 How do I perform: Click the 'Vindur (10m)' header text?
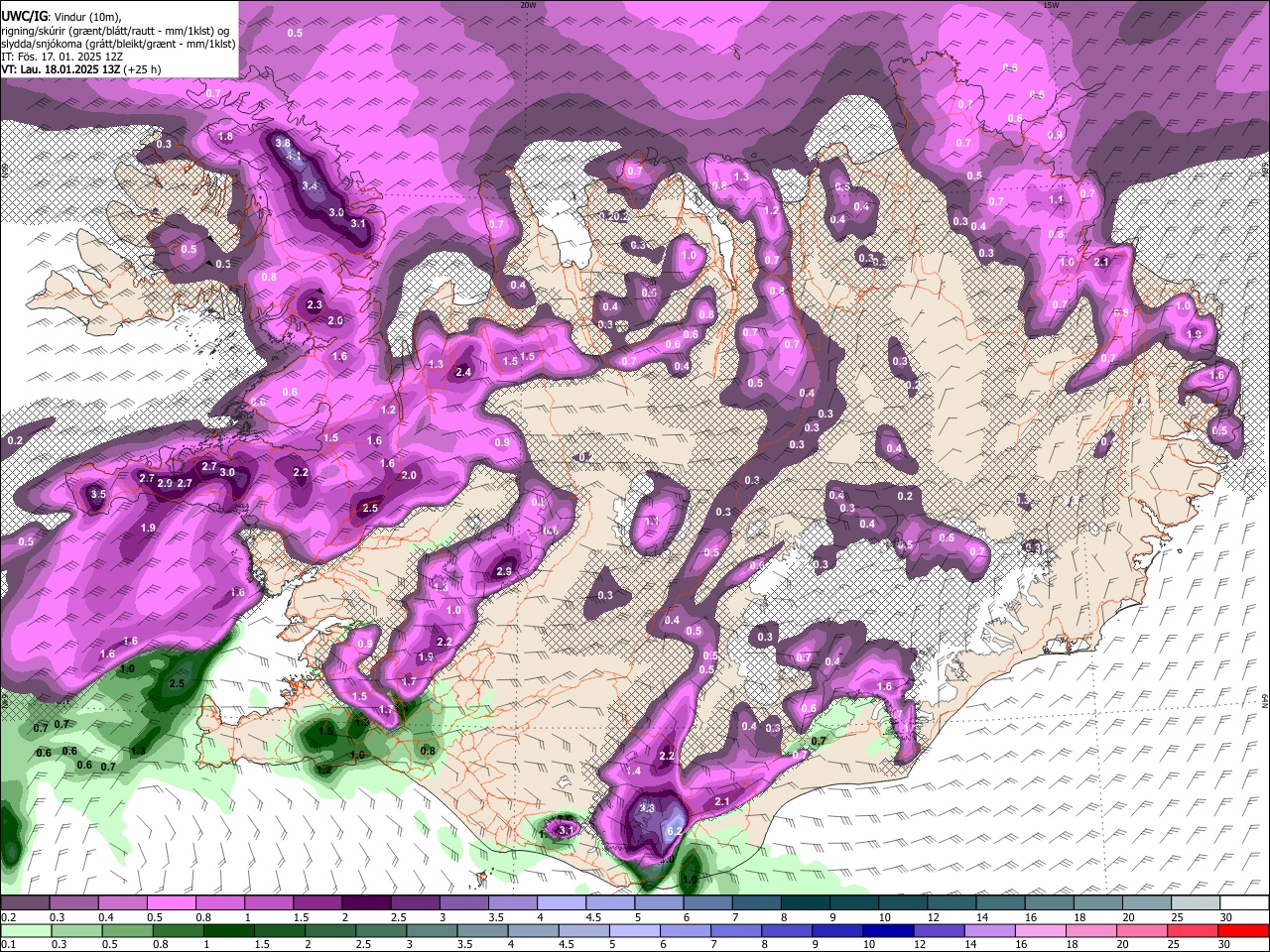(86, 17)
